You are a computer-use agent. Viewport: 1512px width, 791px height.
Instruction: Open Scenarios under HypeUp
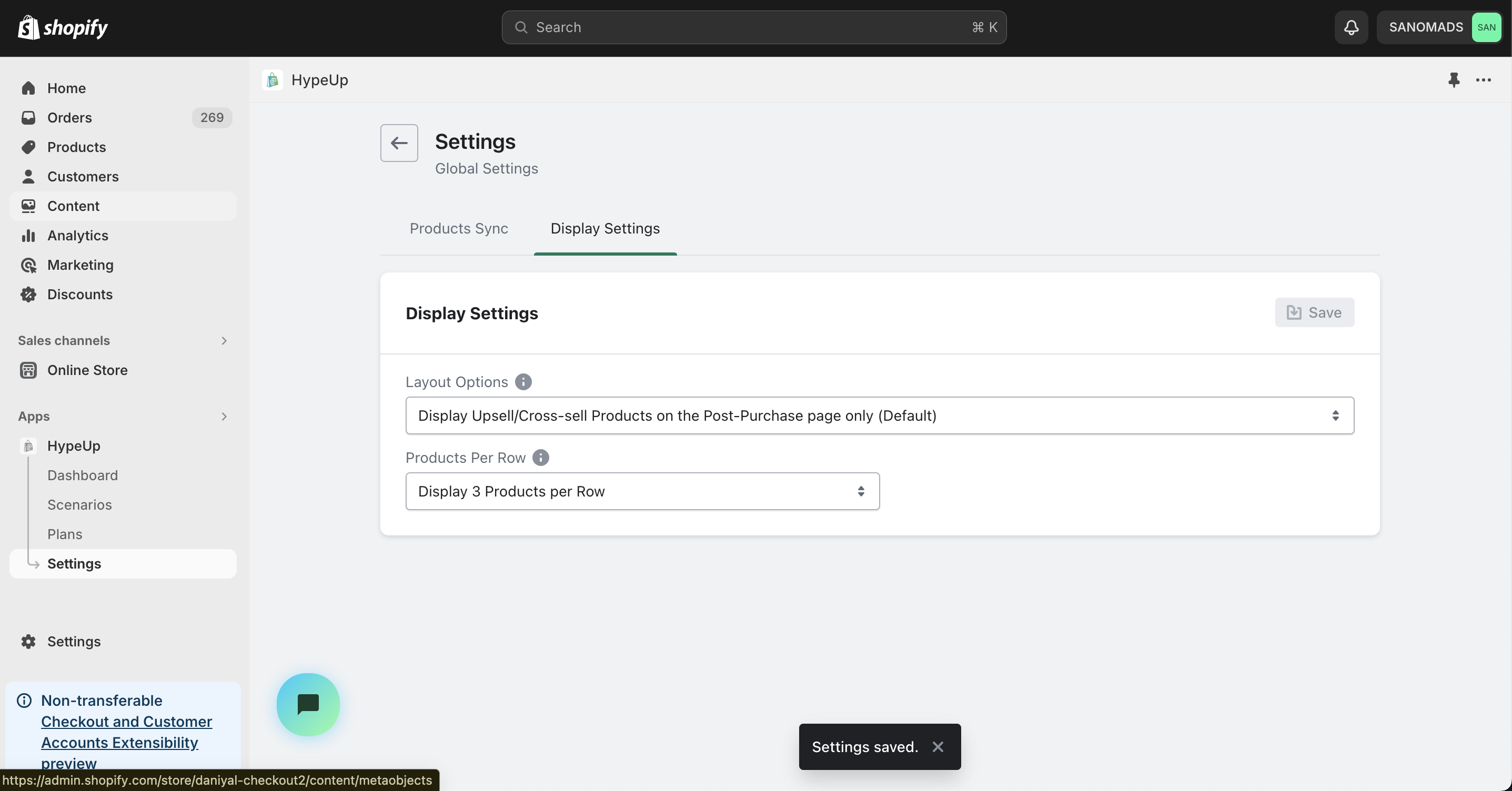click(79, 505)
